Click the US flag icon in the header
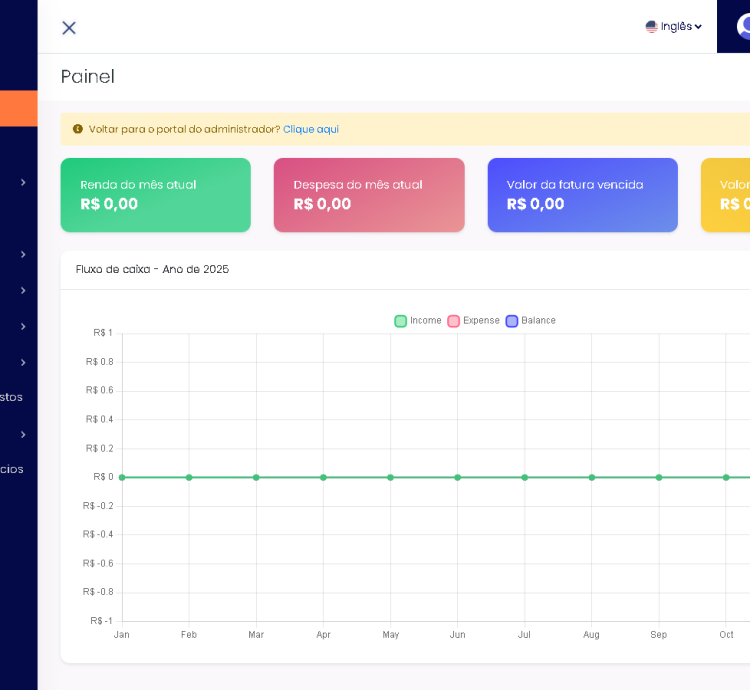This screenshot has height=690, width=750. 651,27
